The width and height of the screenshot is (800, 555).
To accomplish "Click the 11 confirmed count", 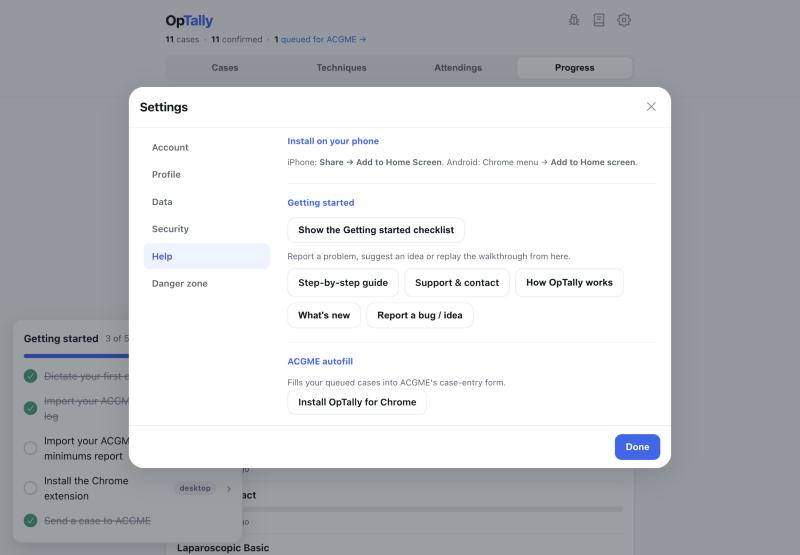I will click(237, 39).
